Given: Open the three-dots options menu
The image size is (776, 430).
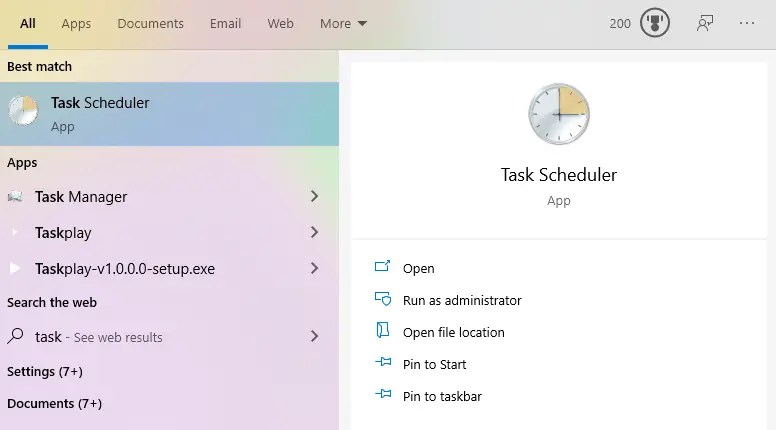Looking at the screenshot, I should pos(747,23).
